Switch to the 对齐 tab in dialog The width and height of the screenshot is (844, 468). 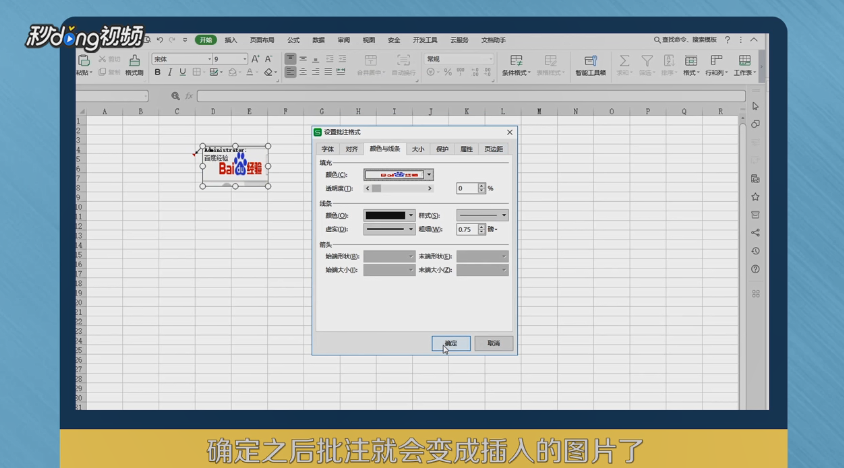click(x=351, y=149)
